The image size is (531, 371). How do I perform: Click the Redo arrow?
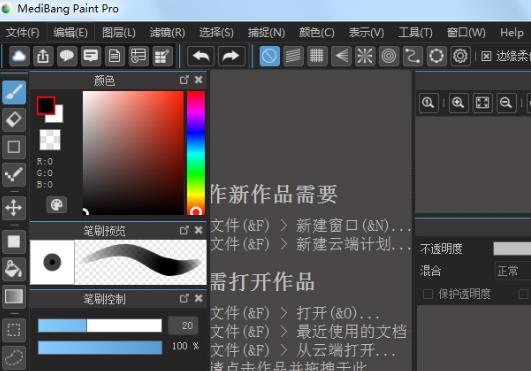click(x=231, y=56)
